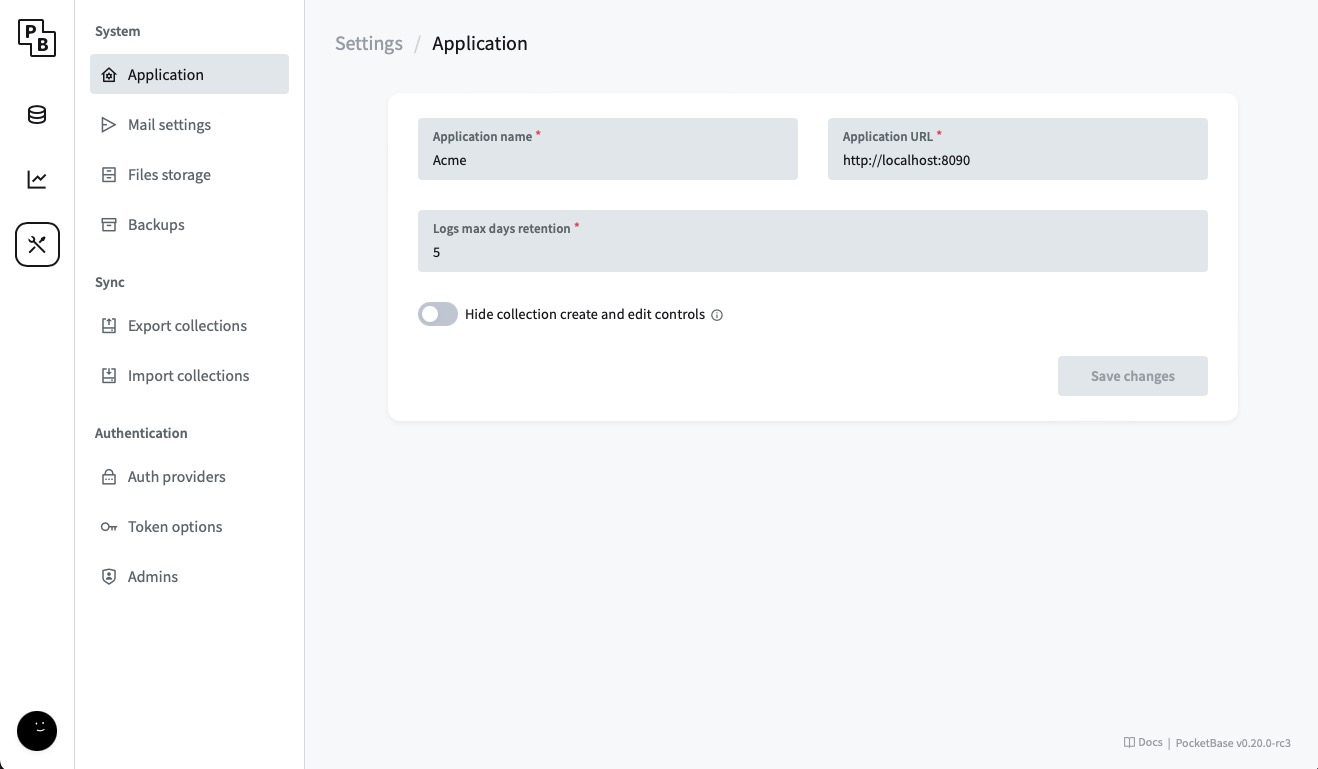The image size is (1318, 769).
Task: Open the Settings breadcrumb link
Action: [x=368, y=43]
